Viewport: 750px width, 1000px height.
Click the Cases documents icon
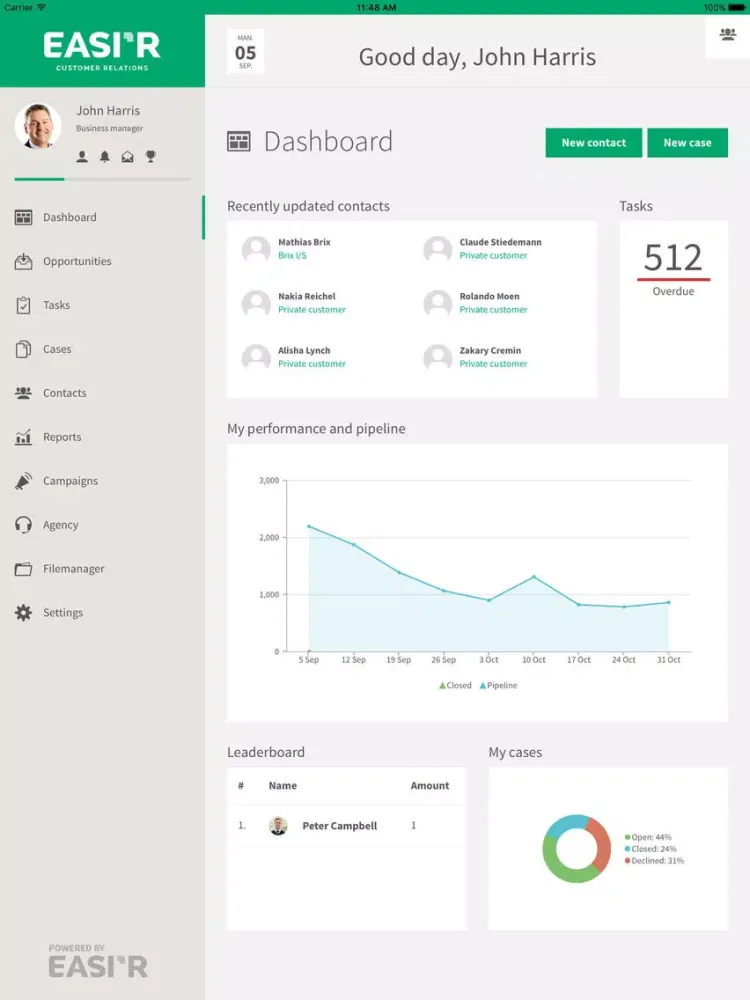24,349
